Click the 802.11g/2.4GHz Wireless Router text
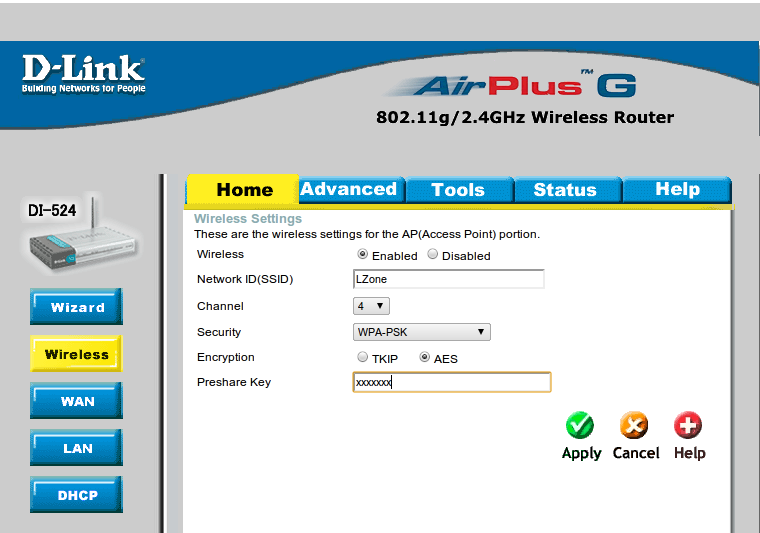The image size is (760, 533). tap(525, 117)
